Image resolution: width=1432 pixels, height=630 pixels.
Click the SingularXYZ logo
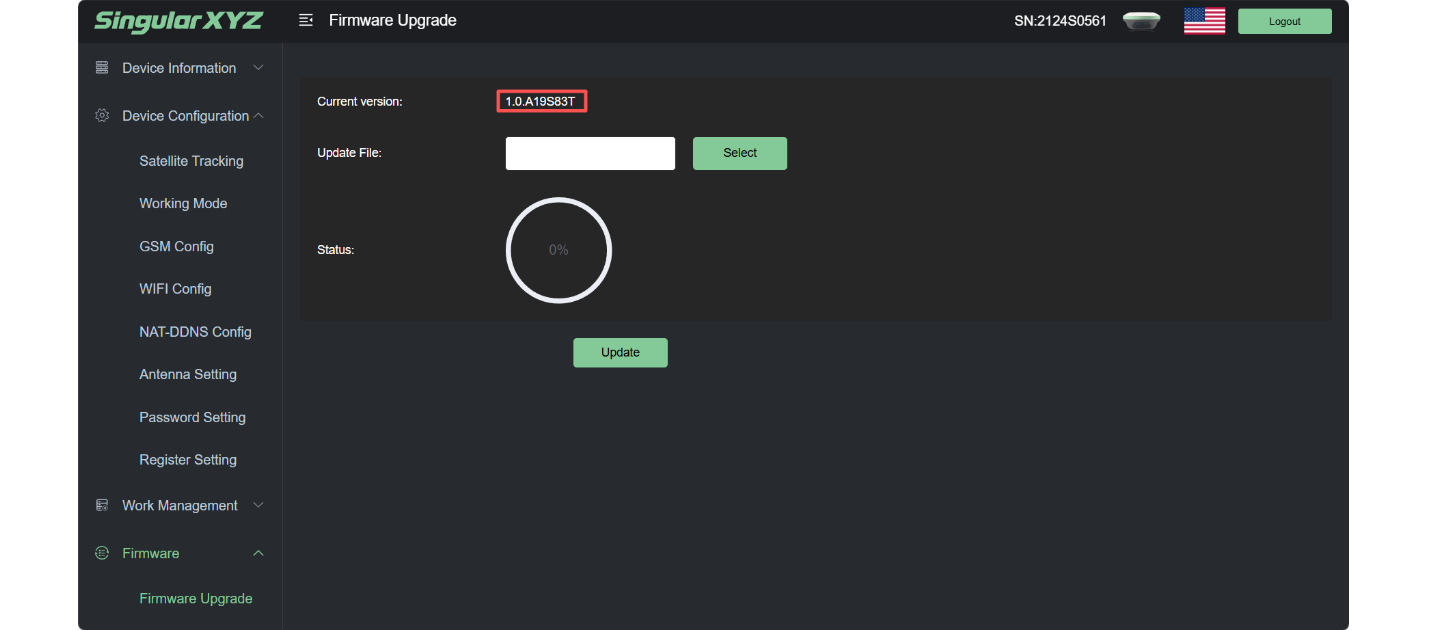point(178,21)
